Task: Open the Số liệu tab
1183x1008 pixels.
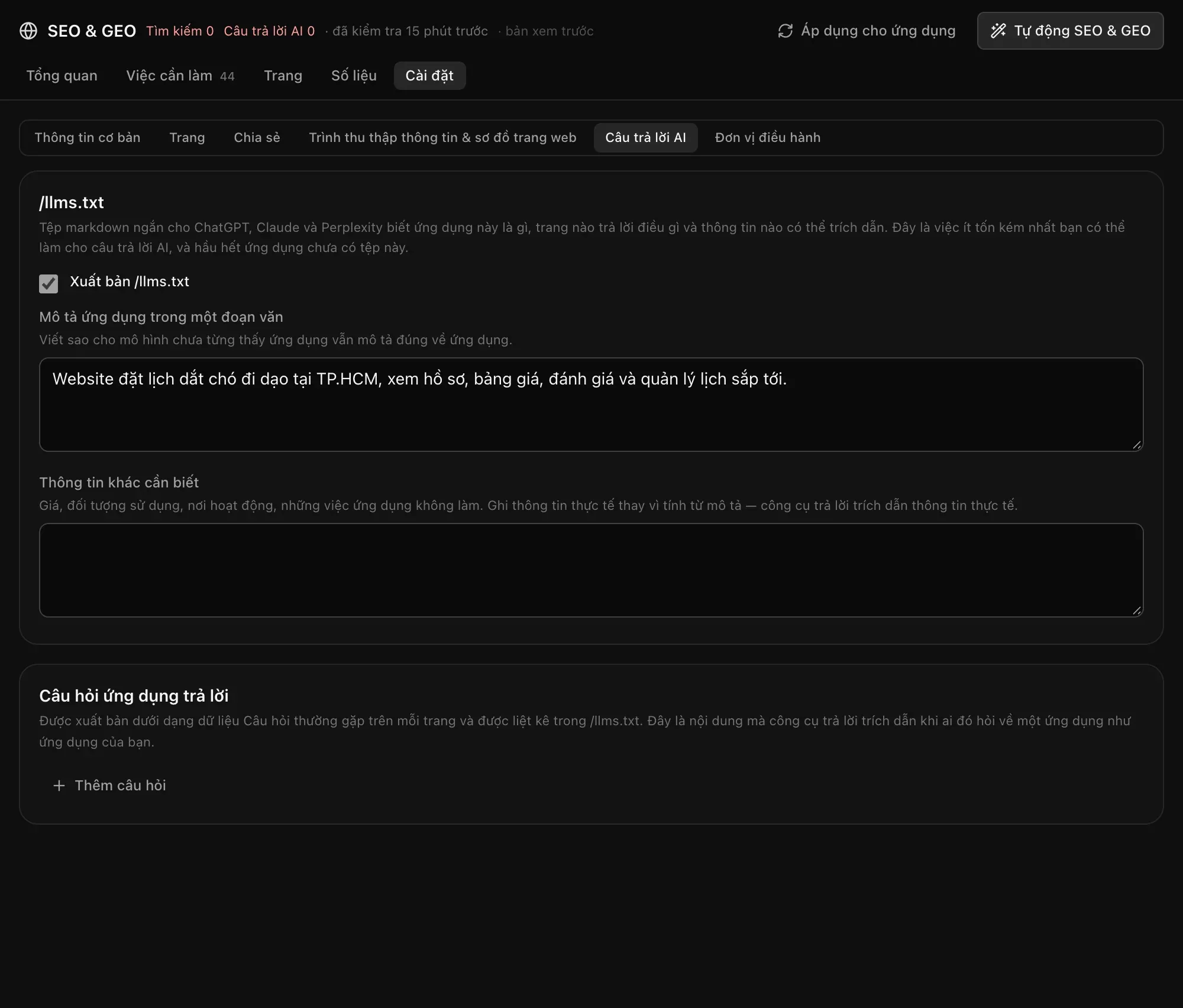Action: click(x=354, y=76)
